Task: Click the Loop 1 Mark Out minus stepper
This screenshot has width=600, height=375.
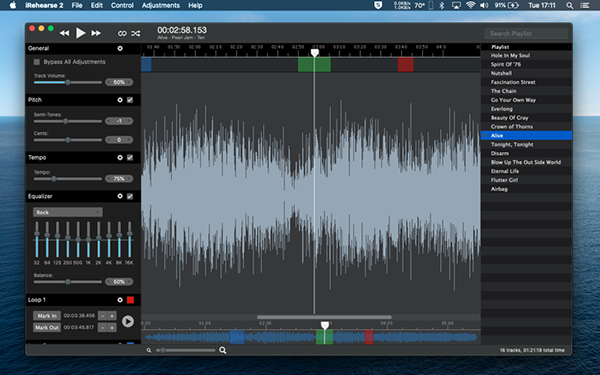Action: click(103, 328)
